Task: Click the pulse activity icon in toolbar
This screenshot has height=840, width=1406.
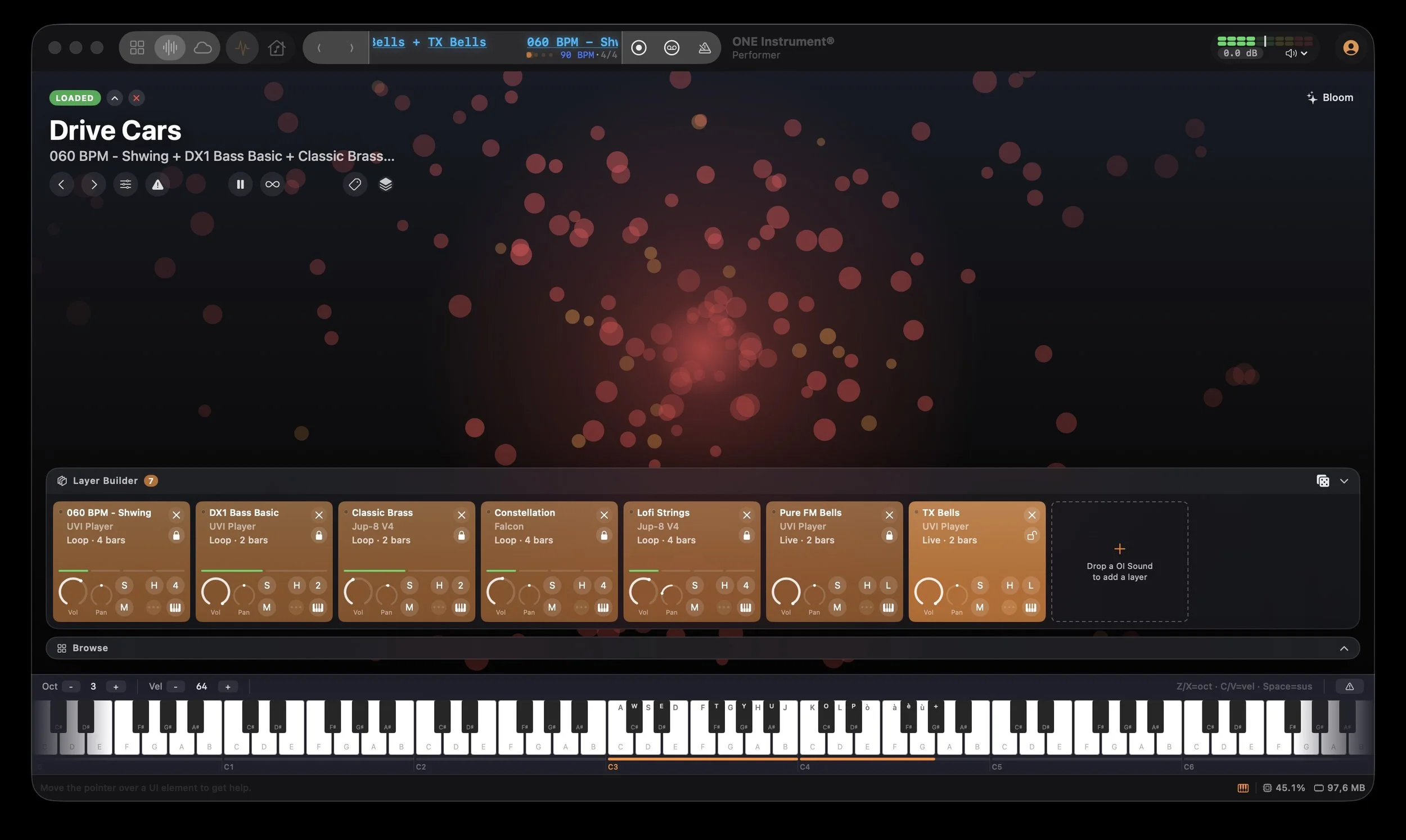Action: coord(242,48)
